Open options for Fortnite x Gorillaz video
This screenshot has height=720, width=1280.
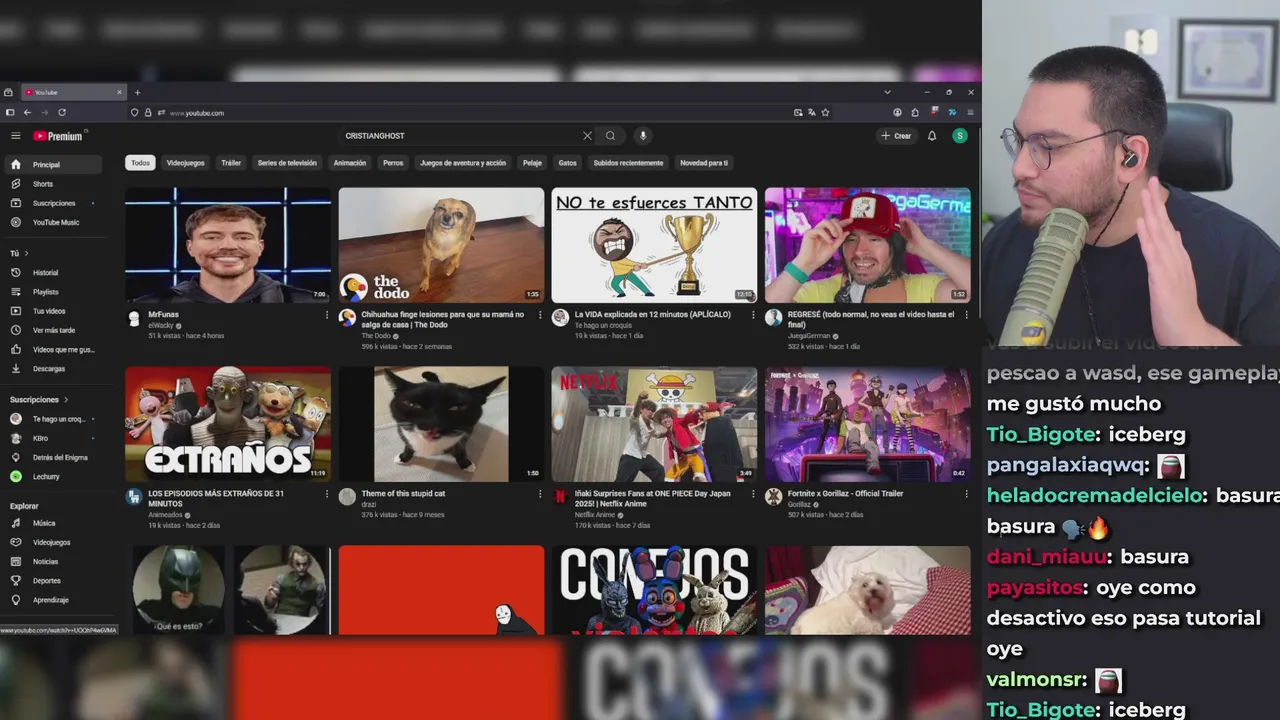pos(966,494)
